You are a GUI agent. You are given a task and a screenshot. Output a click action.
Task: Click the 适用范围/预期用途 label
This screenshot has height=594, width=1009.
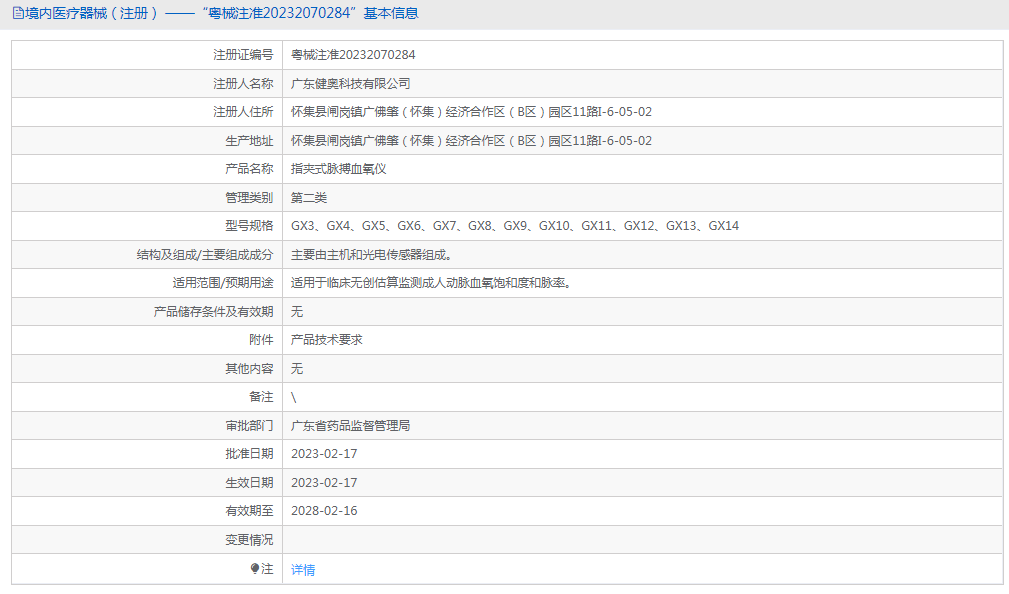pos(223,283)
